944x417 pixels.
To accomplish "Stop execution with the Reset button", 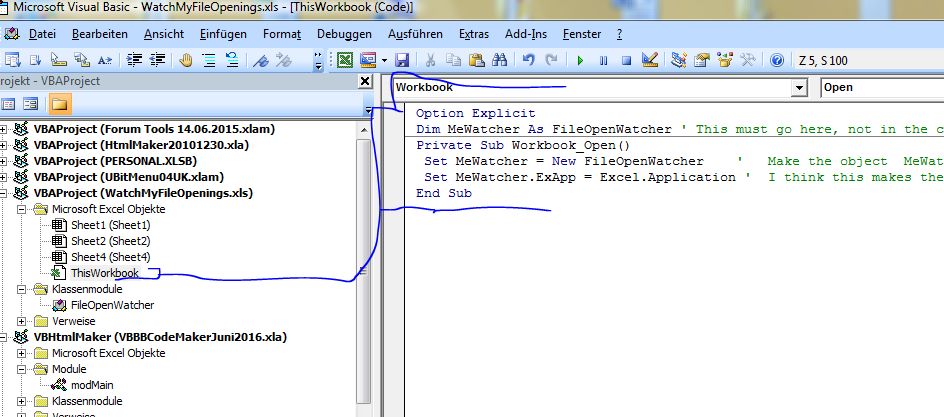I will point(626,60).
